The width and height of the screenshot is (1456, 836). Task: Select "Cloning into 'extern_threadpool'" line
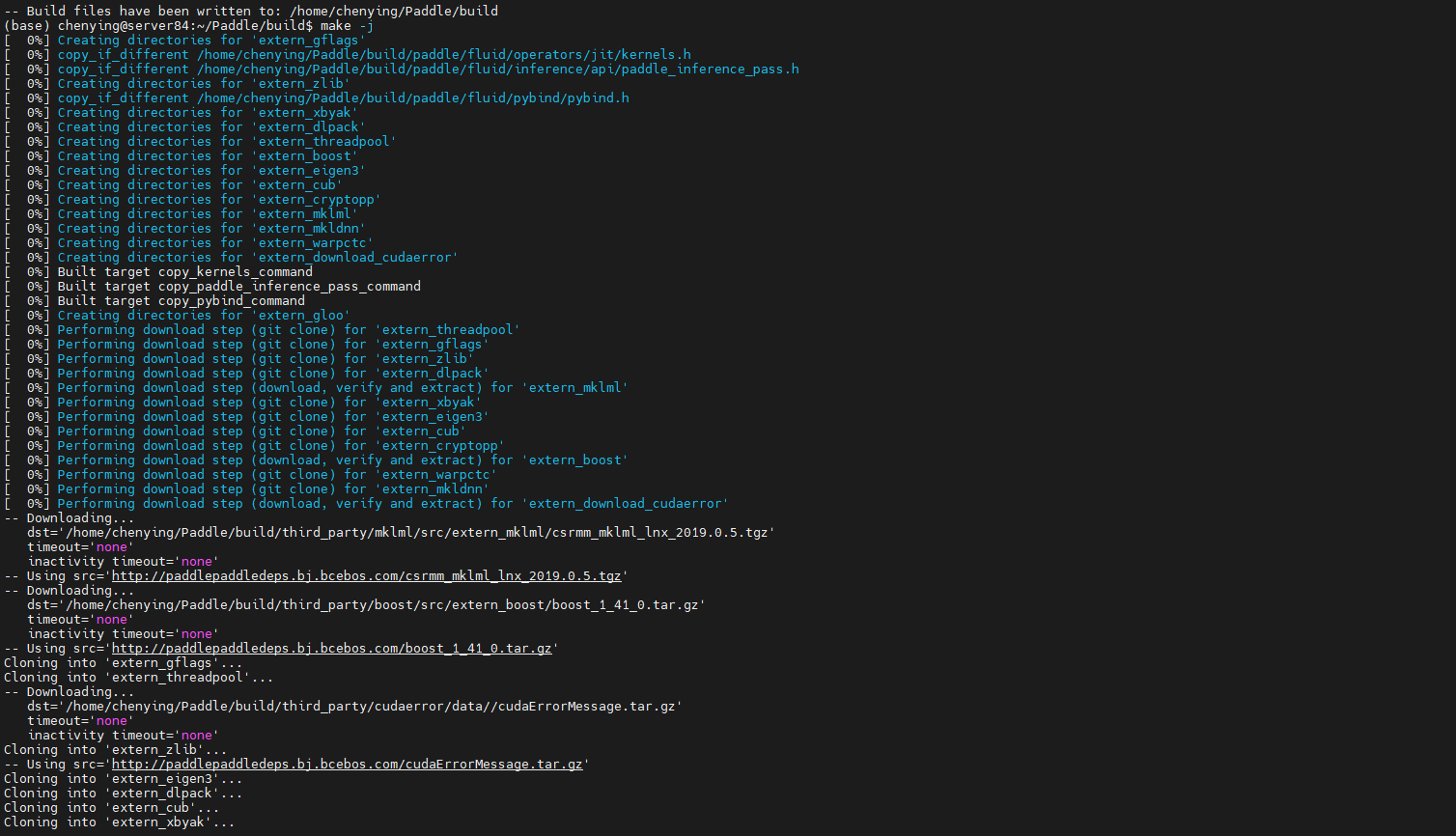[x=139, y=677]
